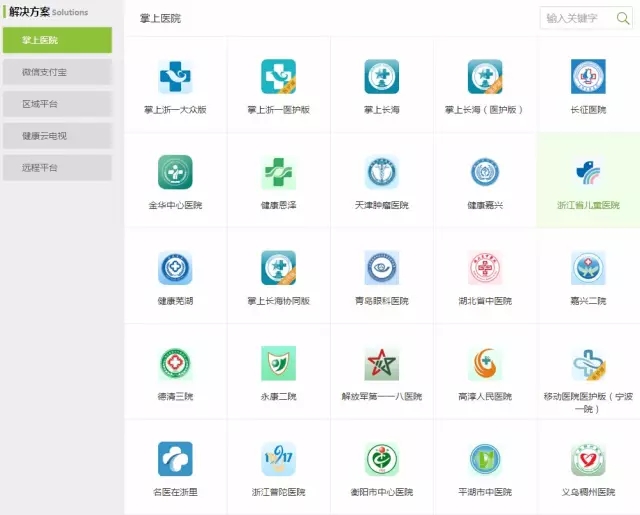Click the 掌上浙一医护版 label text
640x515 pixels.
(278, 110)
